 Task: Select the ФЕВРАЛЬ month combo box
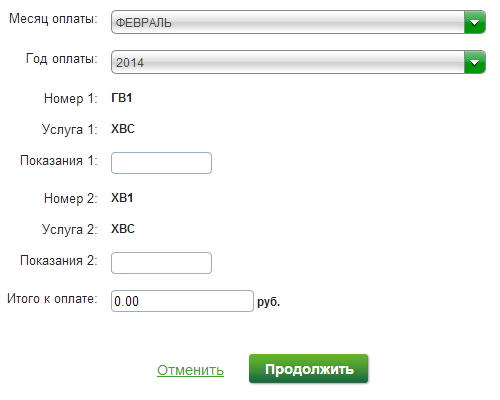pos(298,22)
